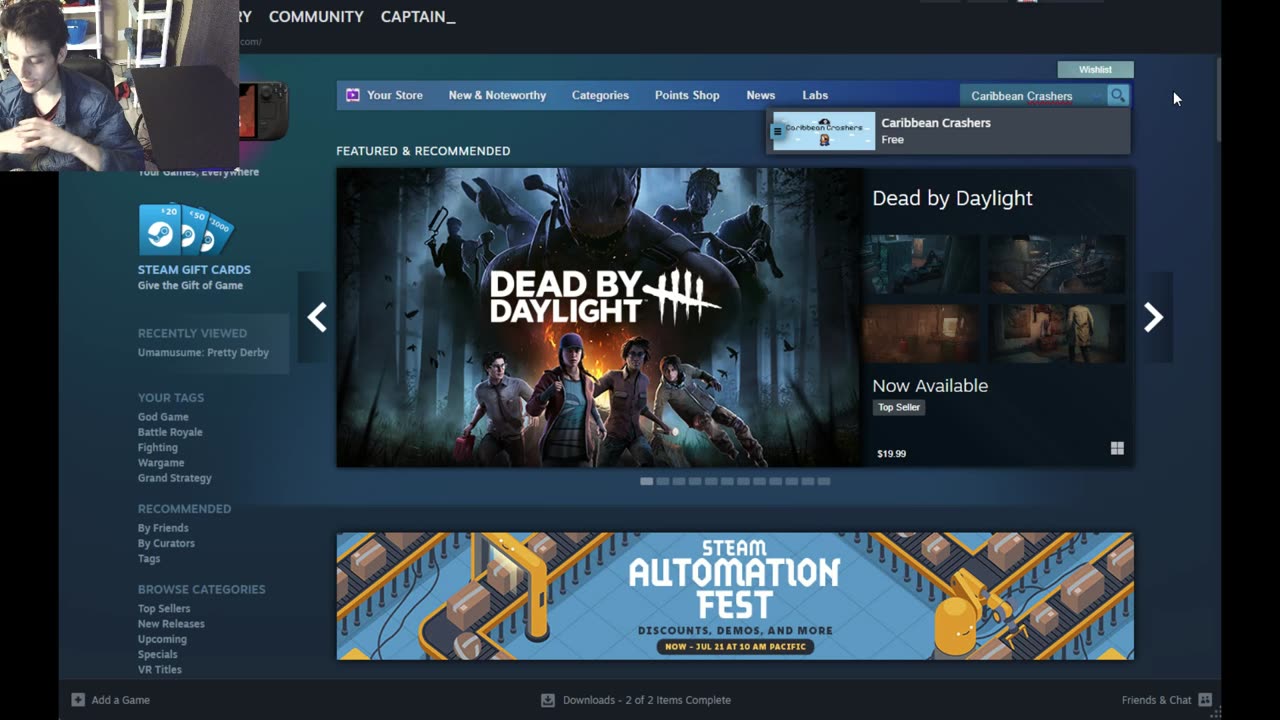The height and width of the screenshot is (720, 1280).
Task: Open CAPTAIN_ profile menu
Action: (x=418, y=17)
